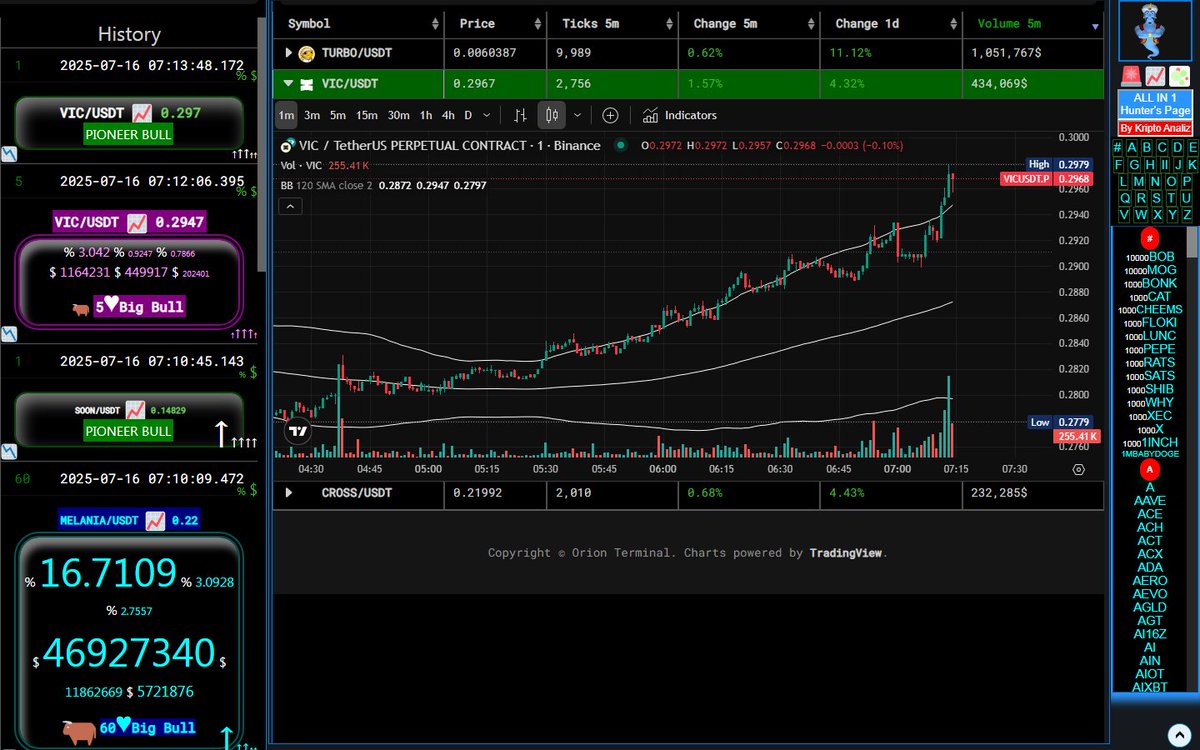Image resolution: width=1200 pixels, height=750 pixels.
Task: Click the TURBO coin icon
Action: [307, 52]
